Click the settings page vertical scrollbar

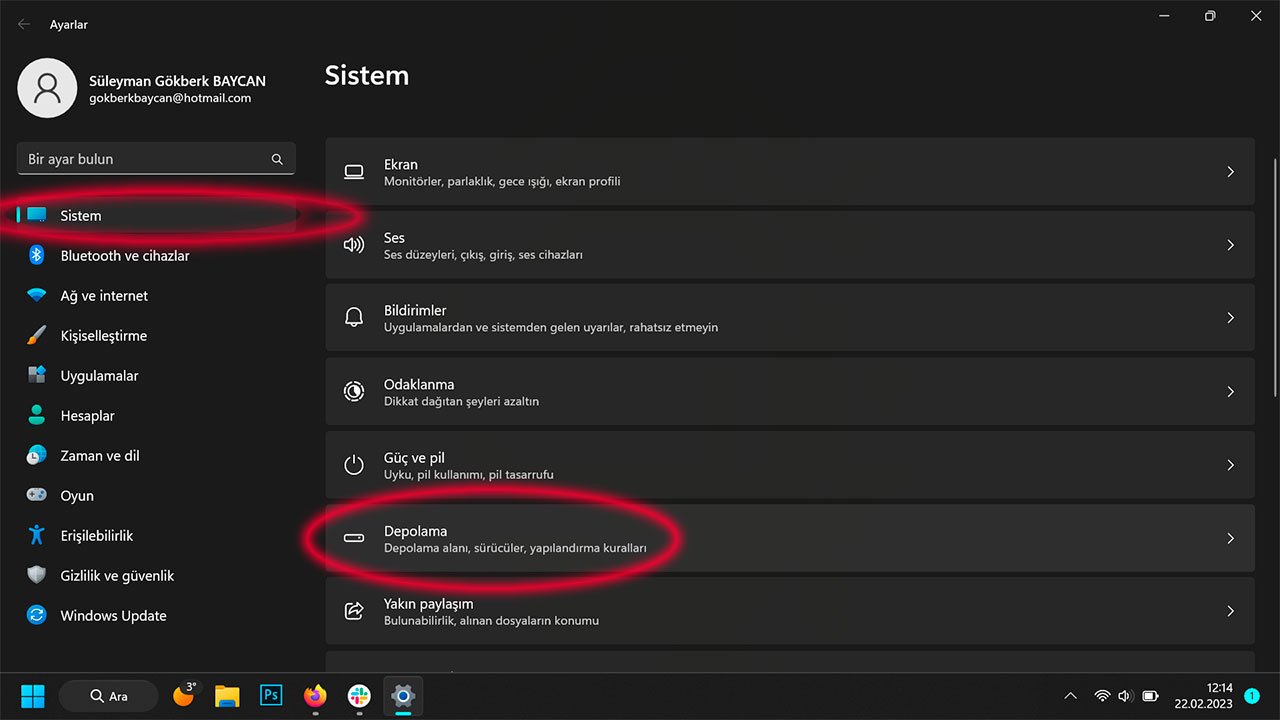1274,277
